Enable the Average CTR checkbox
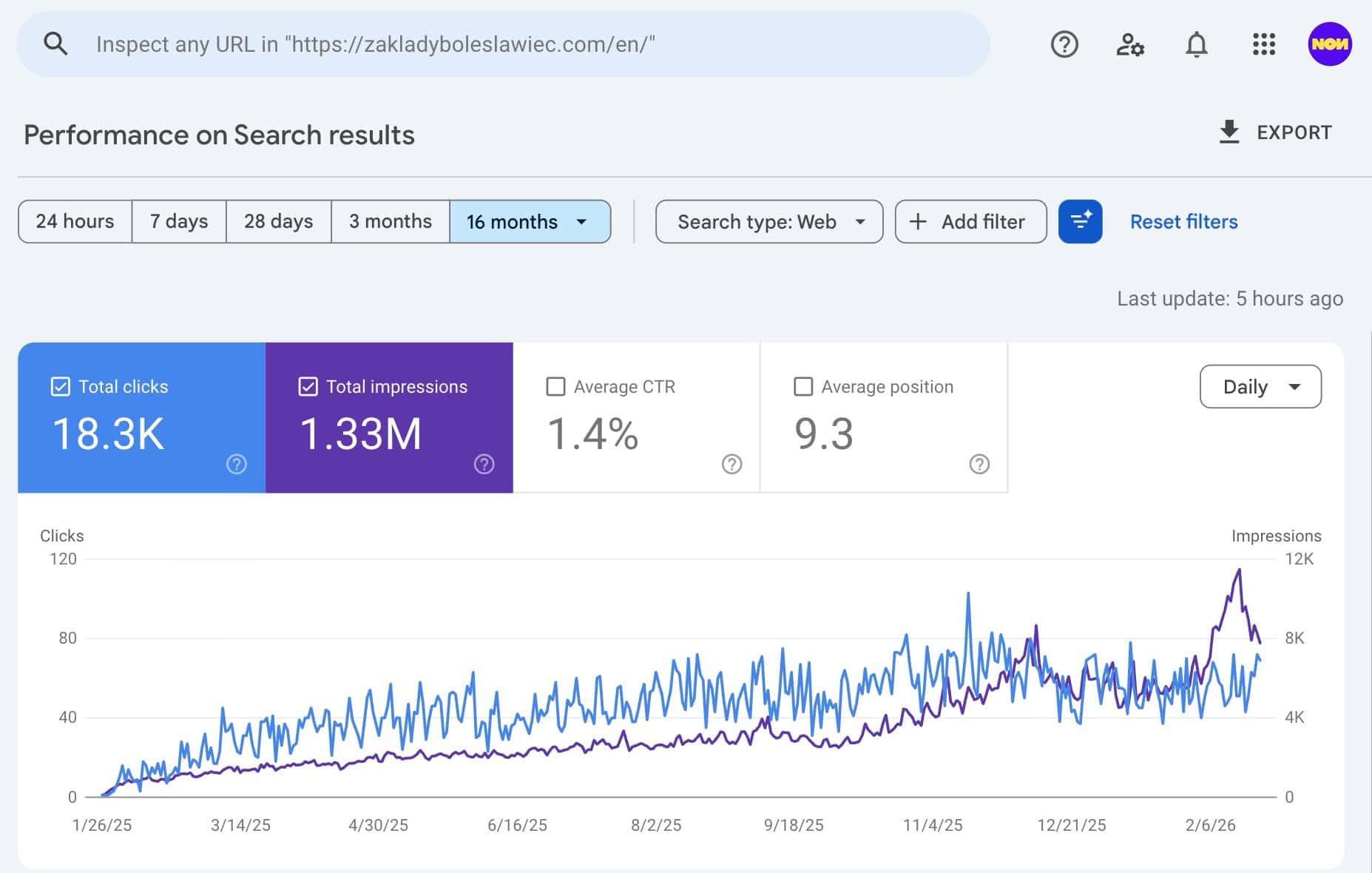This screenshot has height=873, width=1372. [555, 386]
